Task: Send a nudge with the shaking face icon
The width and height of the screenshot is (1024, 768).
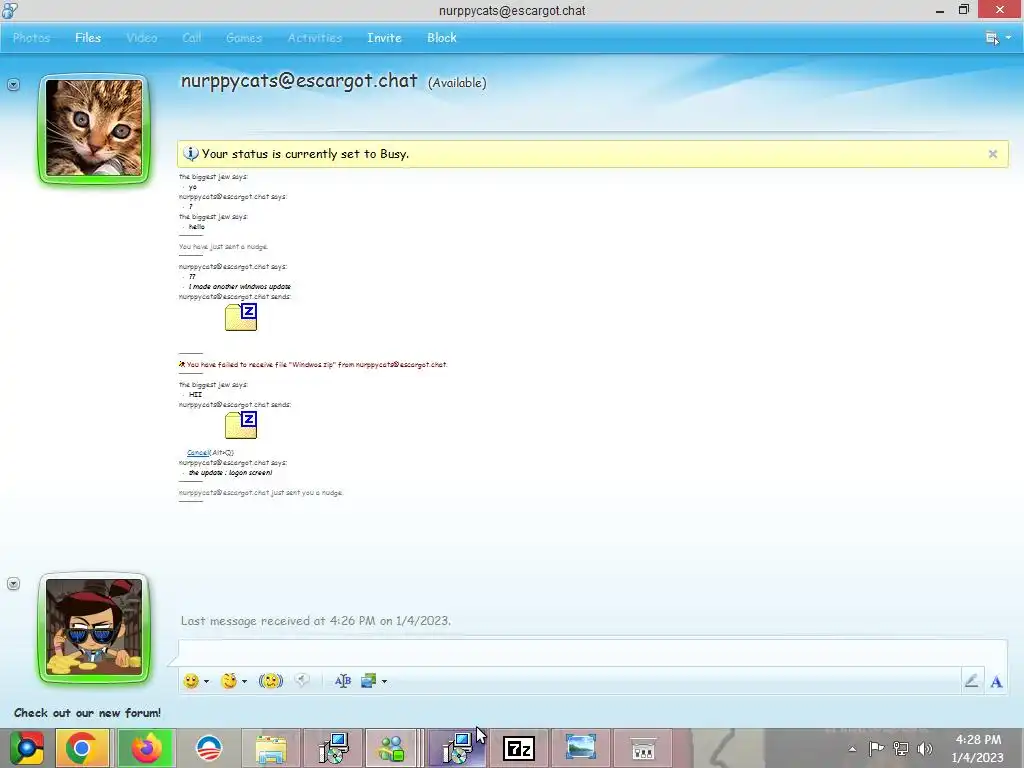Action: coord(270,681)
